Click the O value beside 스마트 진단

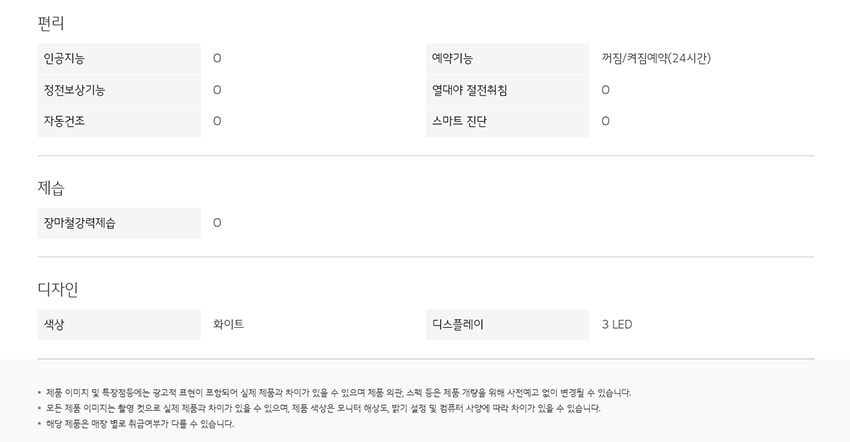pyautogui.click(x=605, y=121)
